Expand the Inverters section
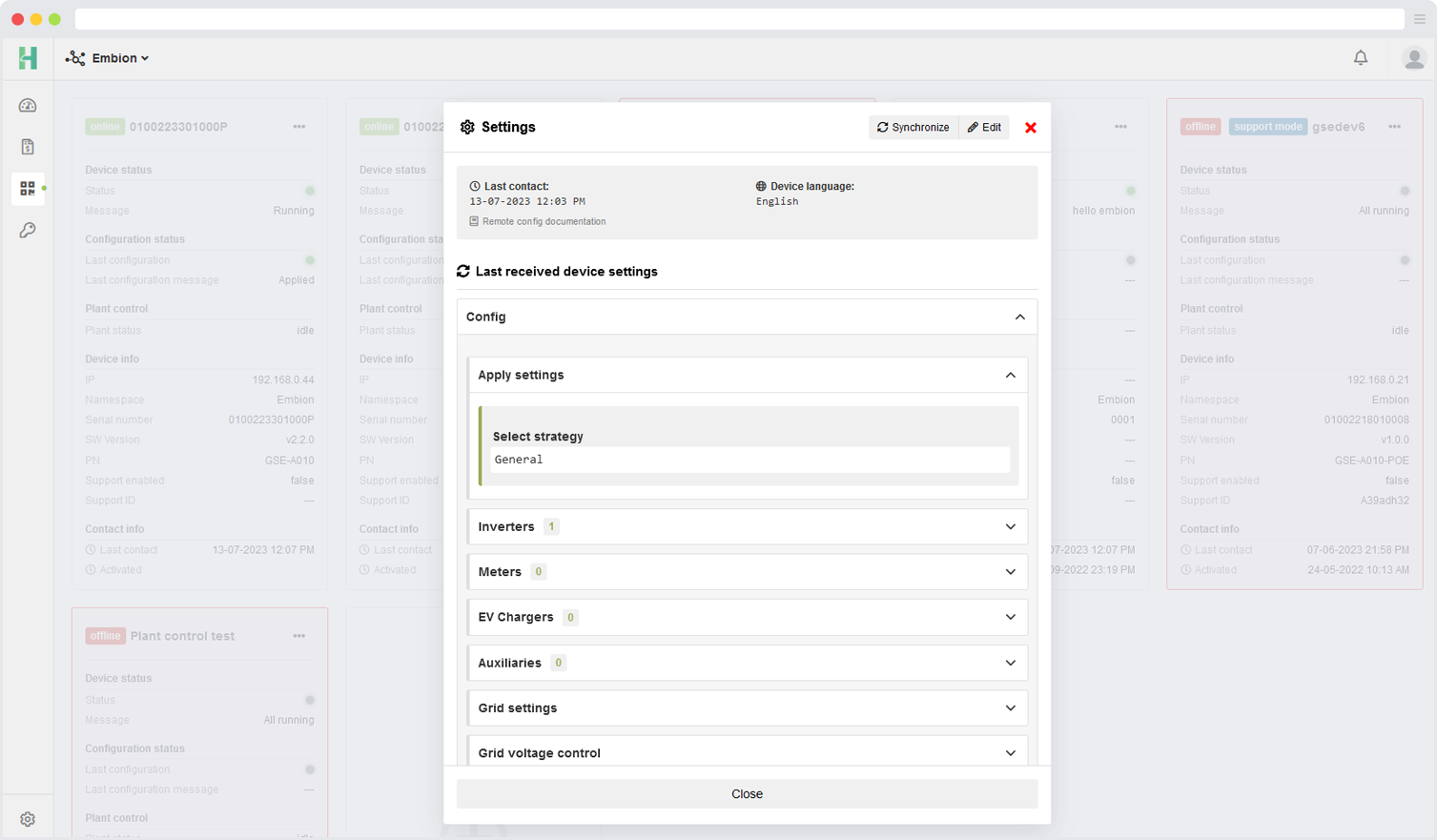Image resolution: width=1437 pixels, height=840 pixels. pyautogui.click(x=1010, y=526)
